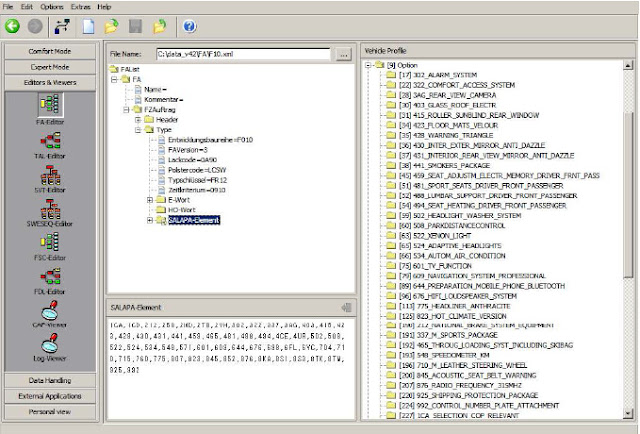
Task: Collapse the Option node in Vehicle Profile
Action: pos(368,65)
